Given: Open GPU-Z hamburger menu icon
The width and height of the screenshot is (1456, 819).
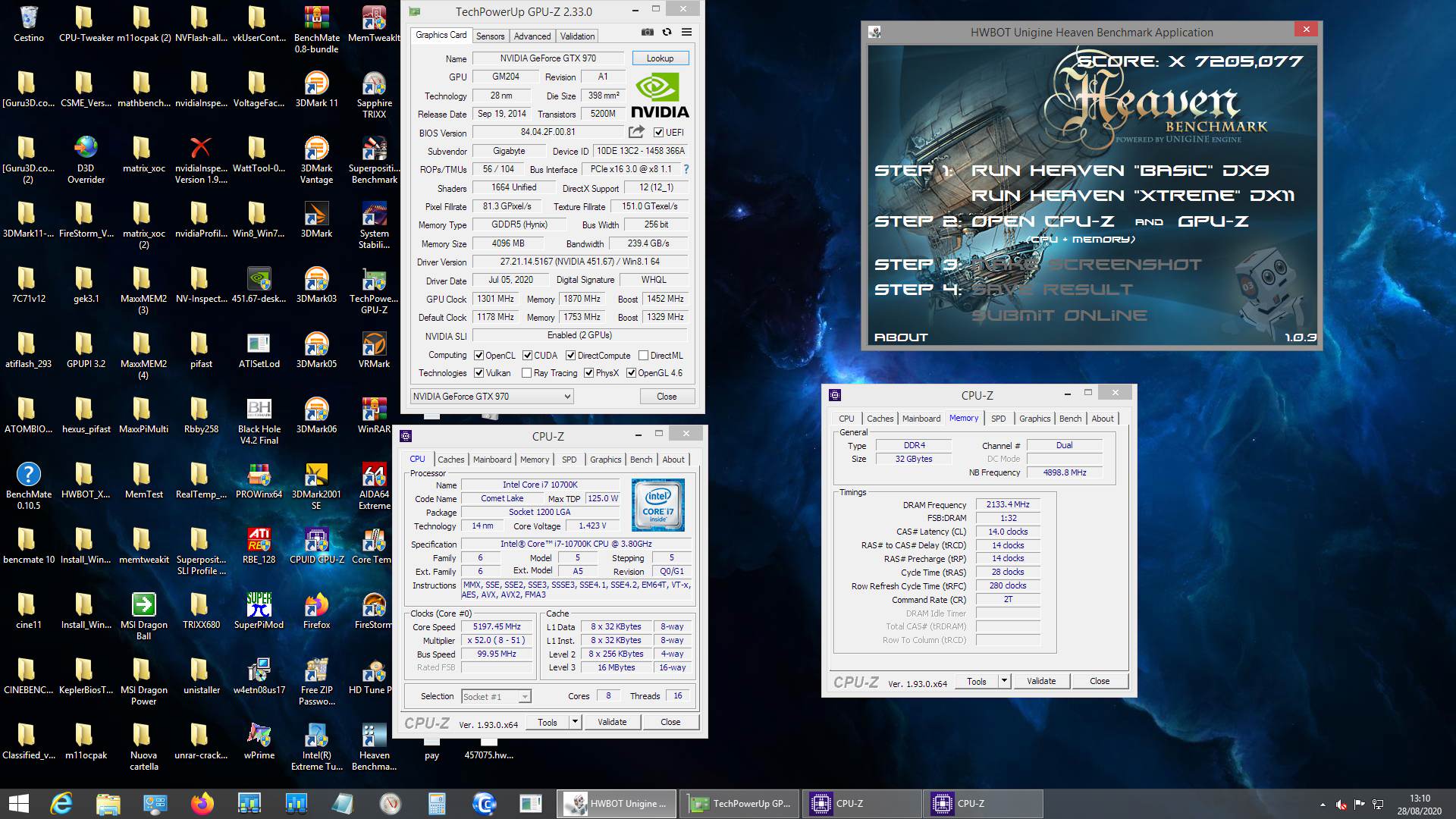Looking at the screenshot, I should coord(686,32).
